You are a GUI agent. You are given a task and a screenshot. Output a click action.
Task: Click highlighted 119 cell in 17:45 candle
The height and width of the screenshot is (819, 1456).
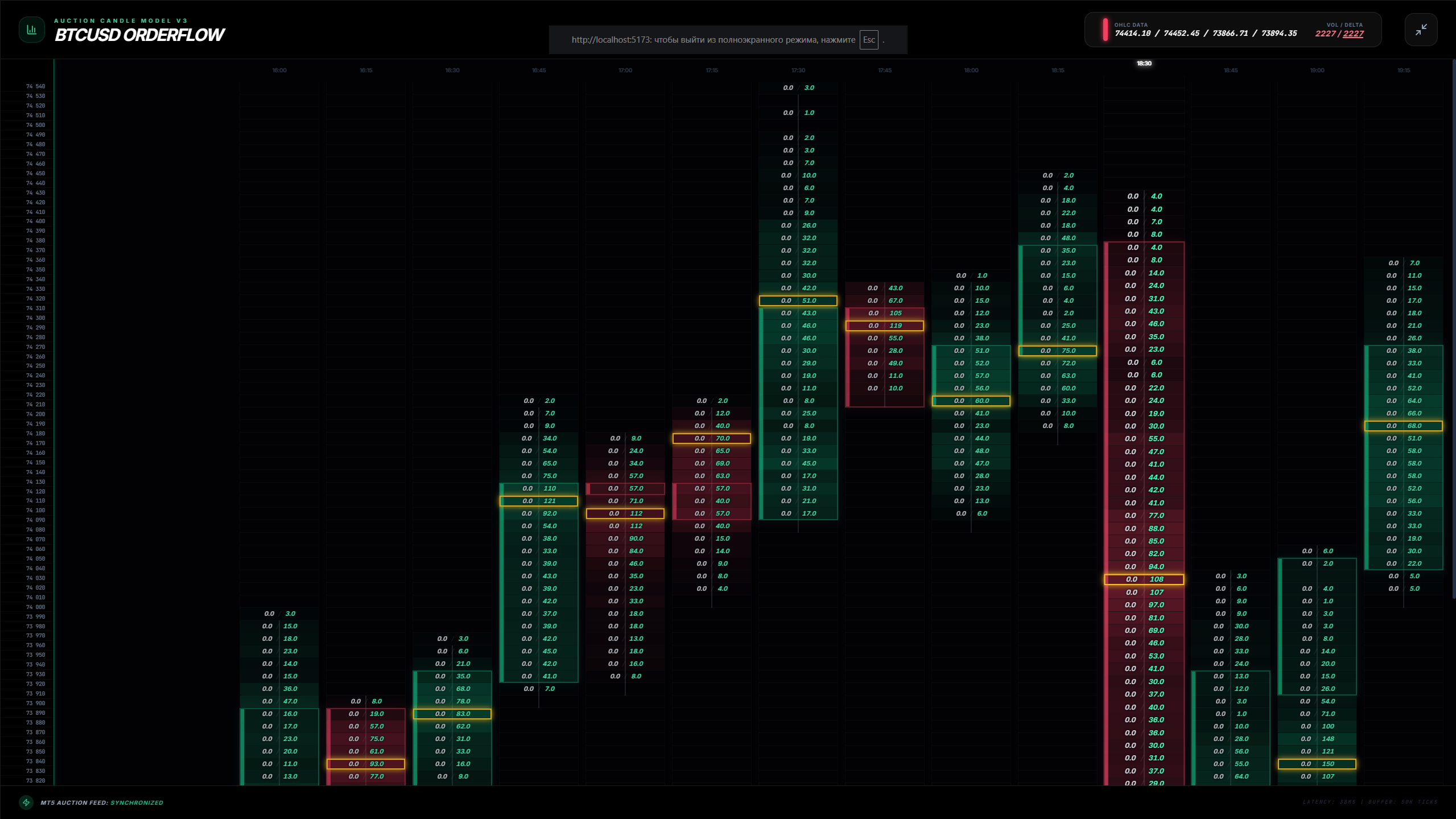click(x=885, y=326)
